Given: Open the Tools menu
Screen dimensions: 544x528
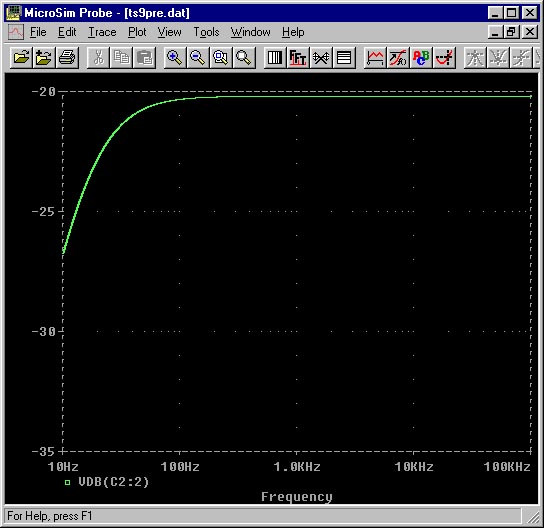Looking at the screenshot, I should point(206,32).
